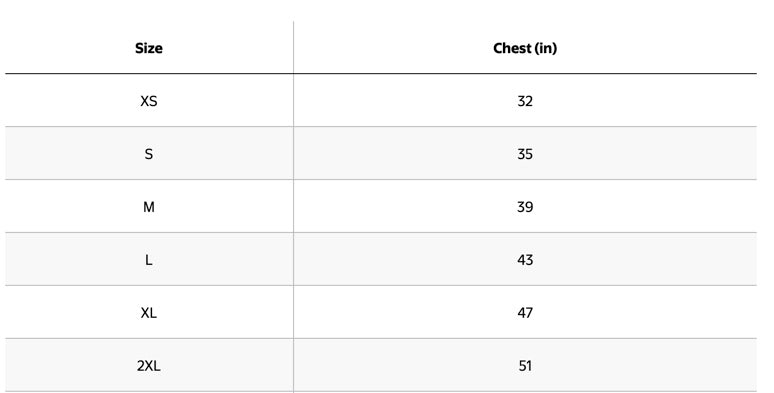Viewport: 774px width, 393px height.
Task: Select the XL size cell
Action: (149, 313)
